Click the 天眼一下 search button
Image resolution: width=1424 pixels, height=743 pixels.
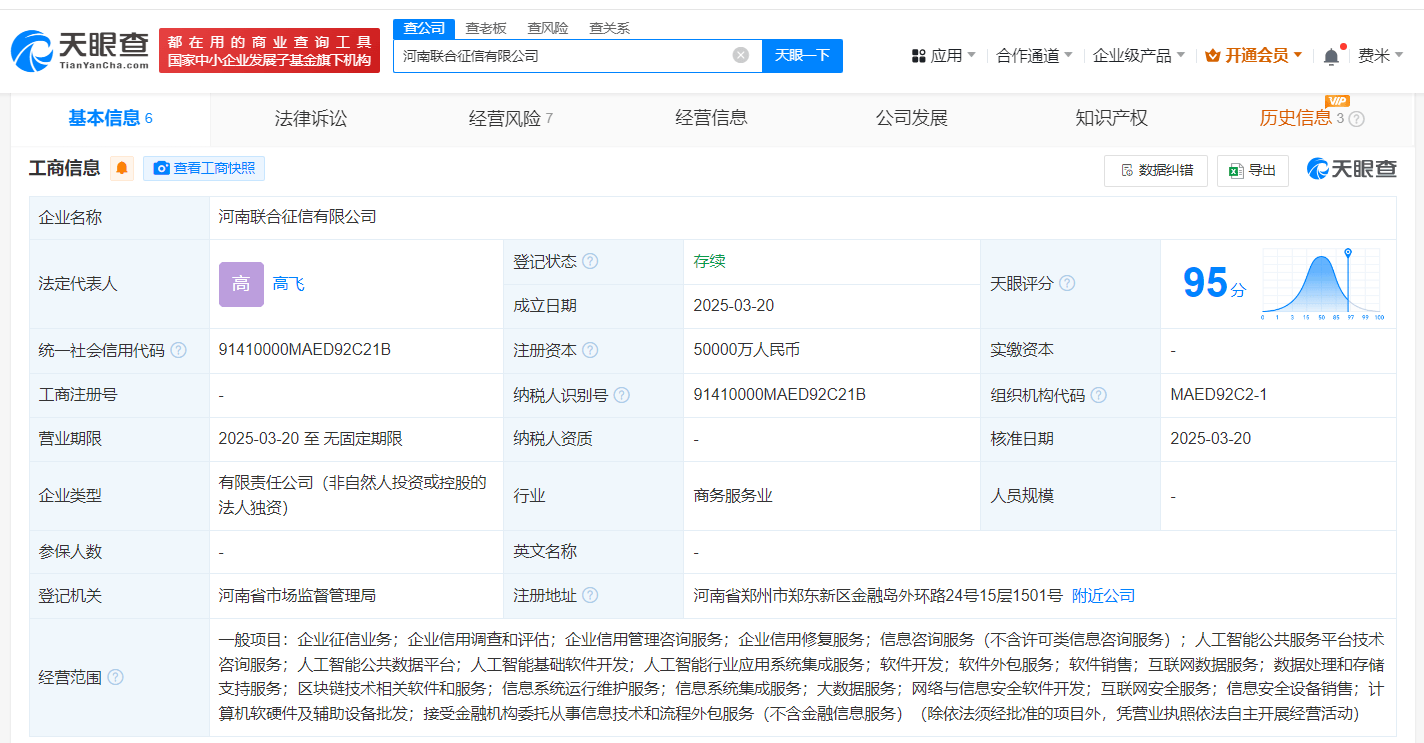pyautogui.click(x=802, y=55)
